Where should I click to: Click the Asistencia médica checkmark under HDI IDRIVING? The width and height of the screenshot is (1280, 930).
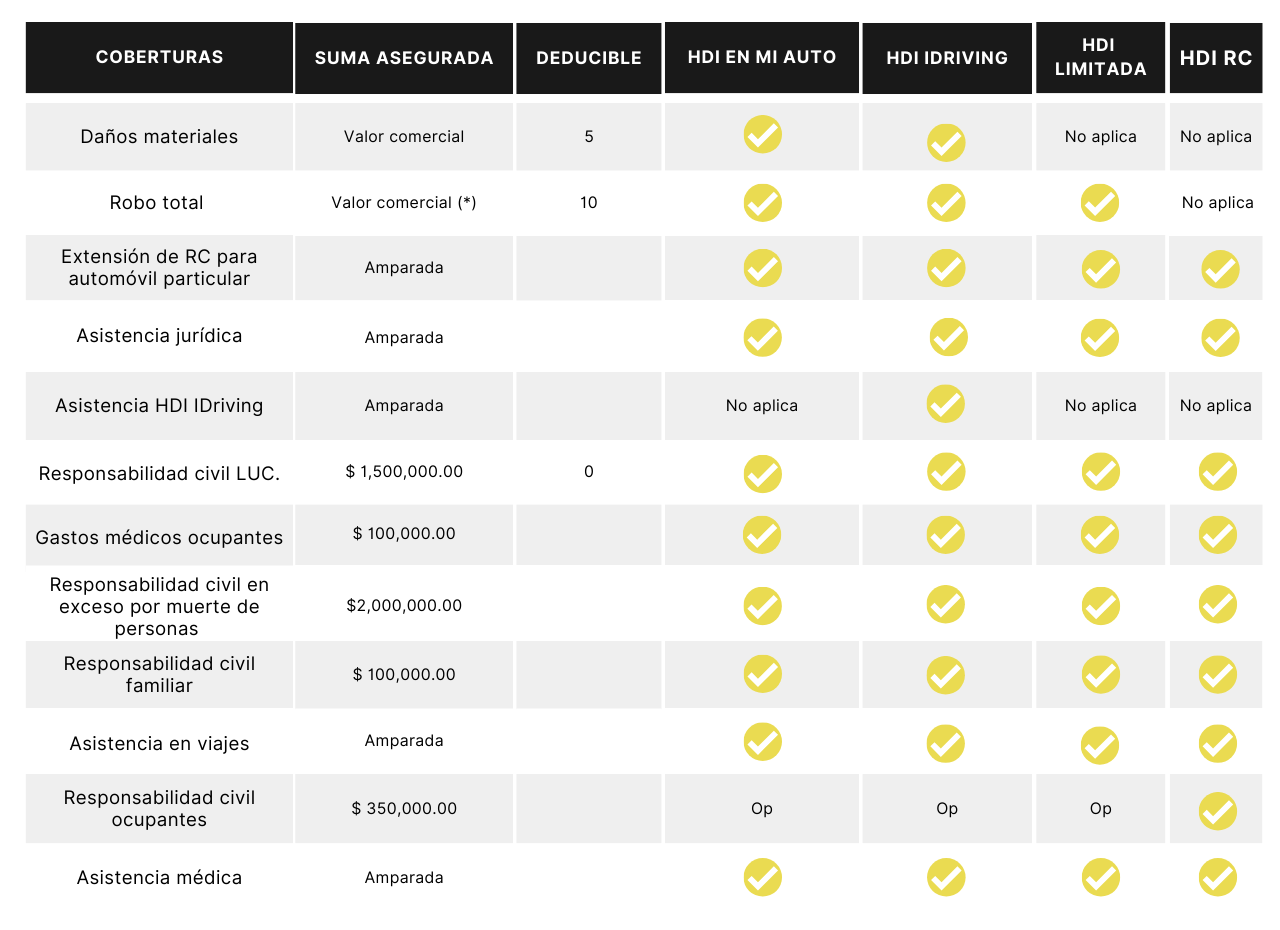[x=946, y=877]
